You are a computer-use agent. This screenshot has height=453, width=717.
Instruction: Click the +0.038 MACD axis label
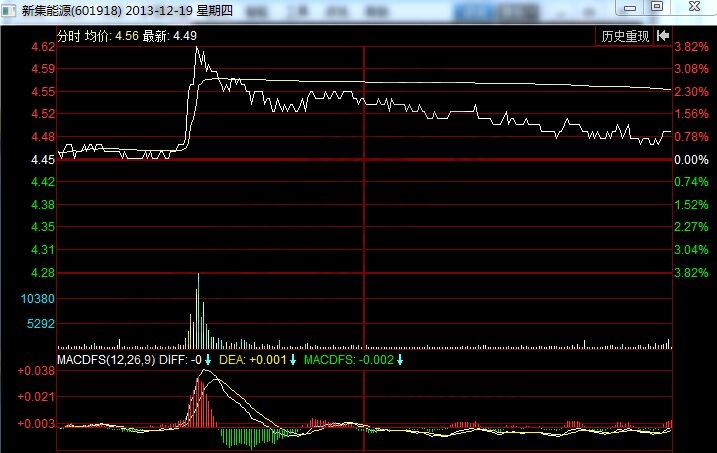(36, 371)
